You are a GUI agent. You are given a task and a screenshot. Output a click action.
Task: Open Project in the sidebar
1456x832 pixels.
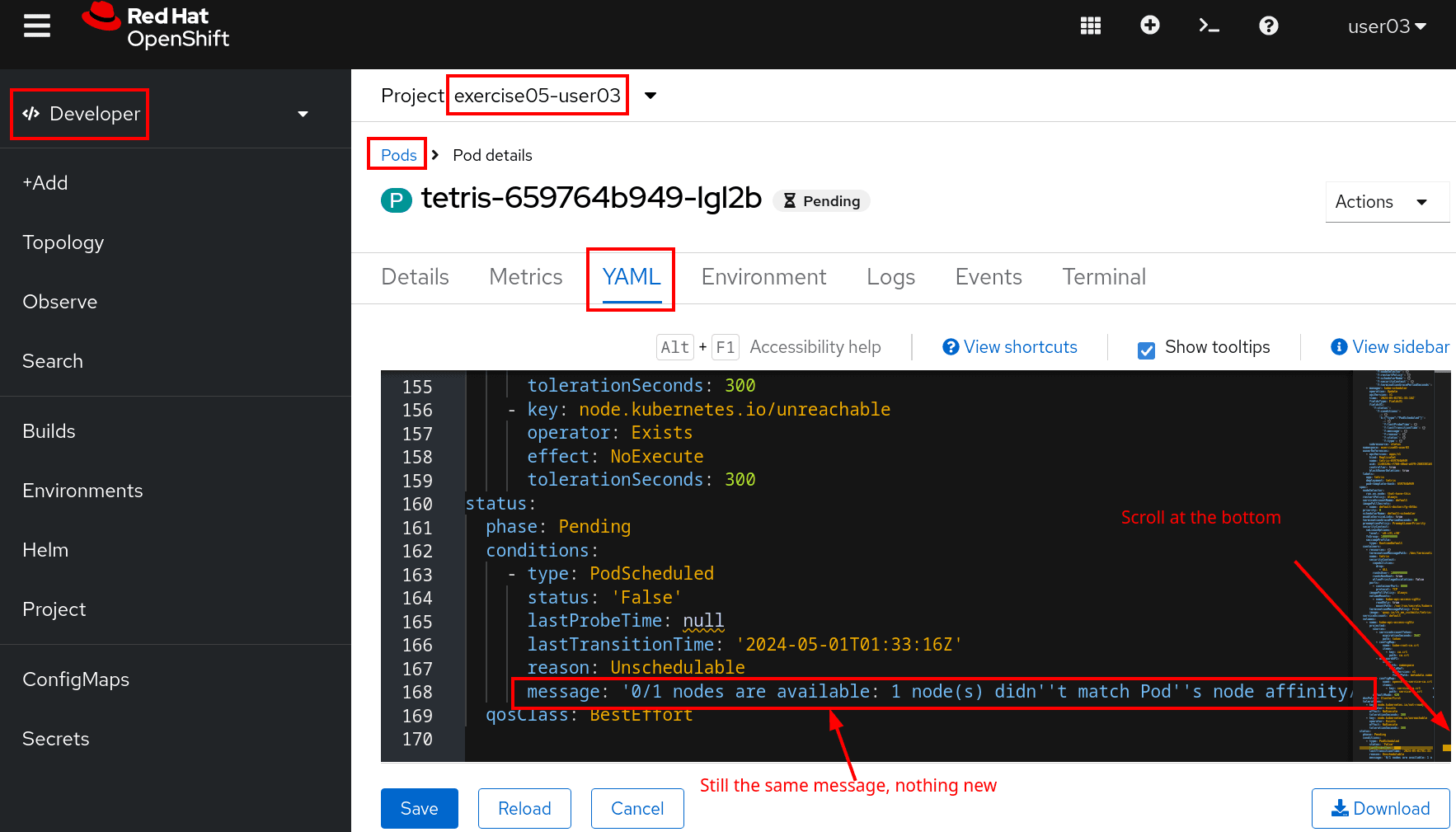pos(54,609)
